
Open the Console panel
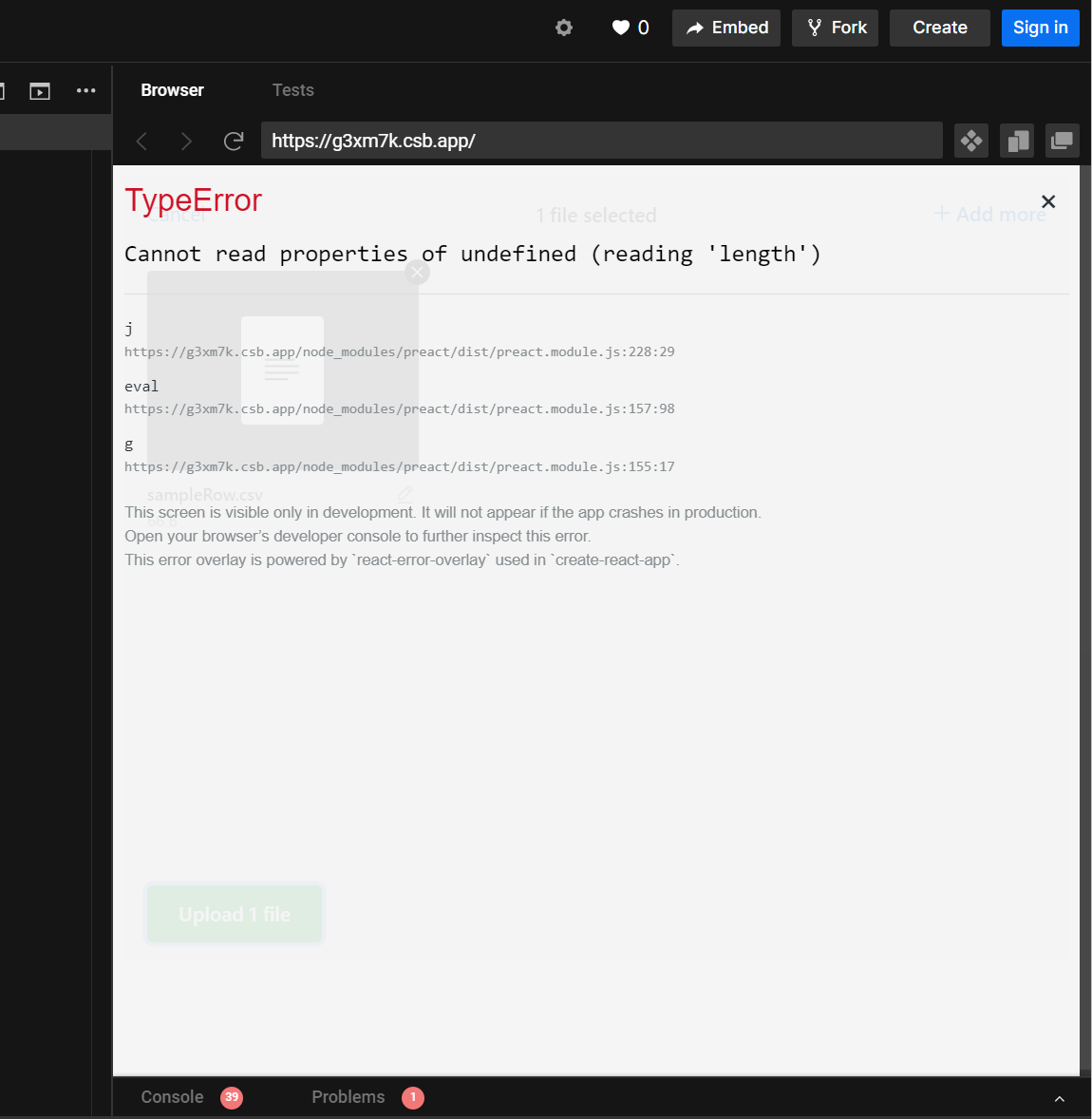pos(172,1096)
